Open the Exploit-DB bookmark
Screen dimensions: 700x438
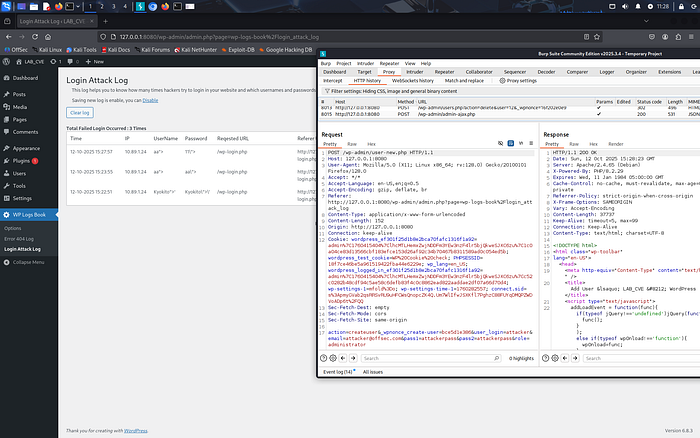(238, 50)
